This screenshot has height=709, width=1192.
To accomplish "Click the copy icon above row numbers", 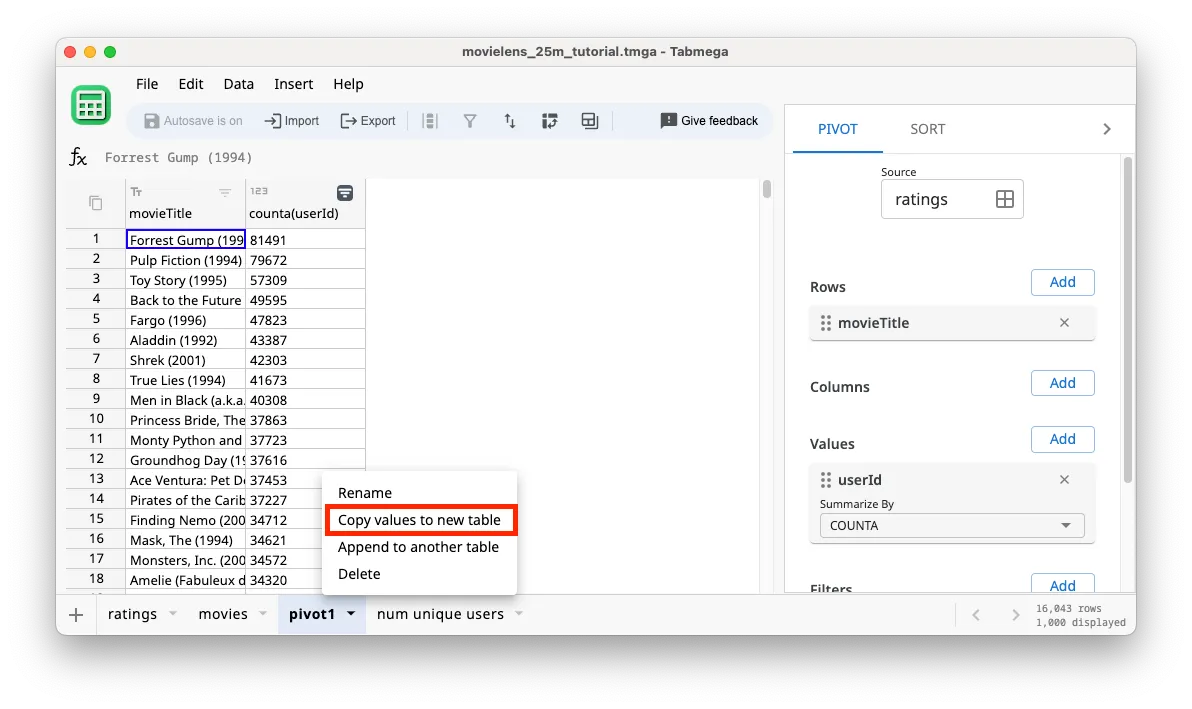I will 93,201.
